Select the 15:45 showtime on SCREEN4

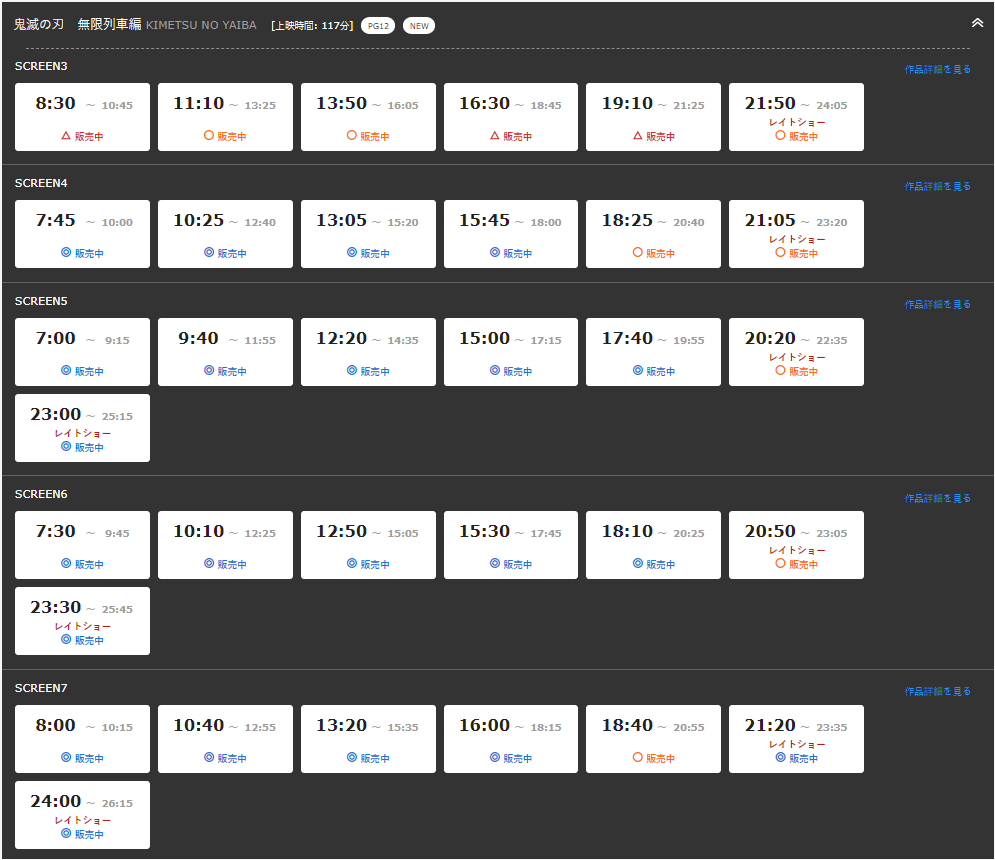point(511,234)
